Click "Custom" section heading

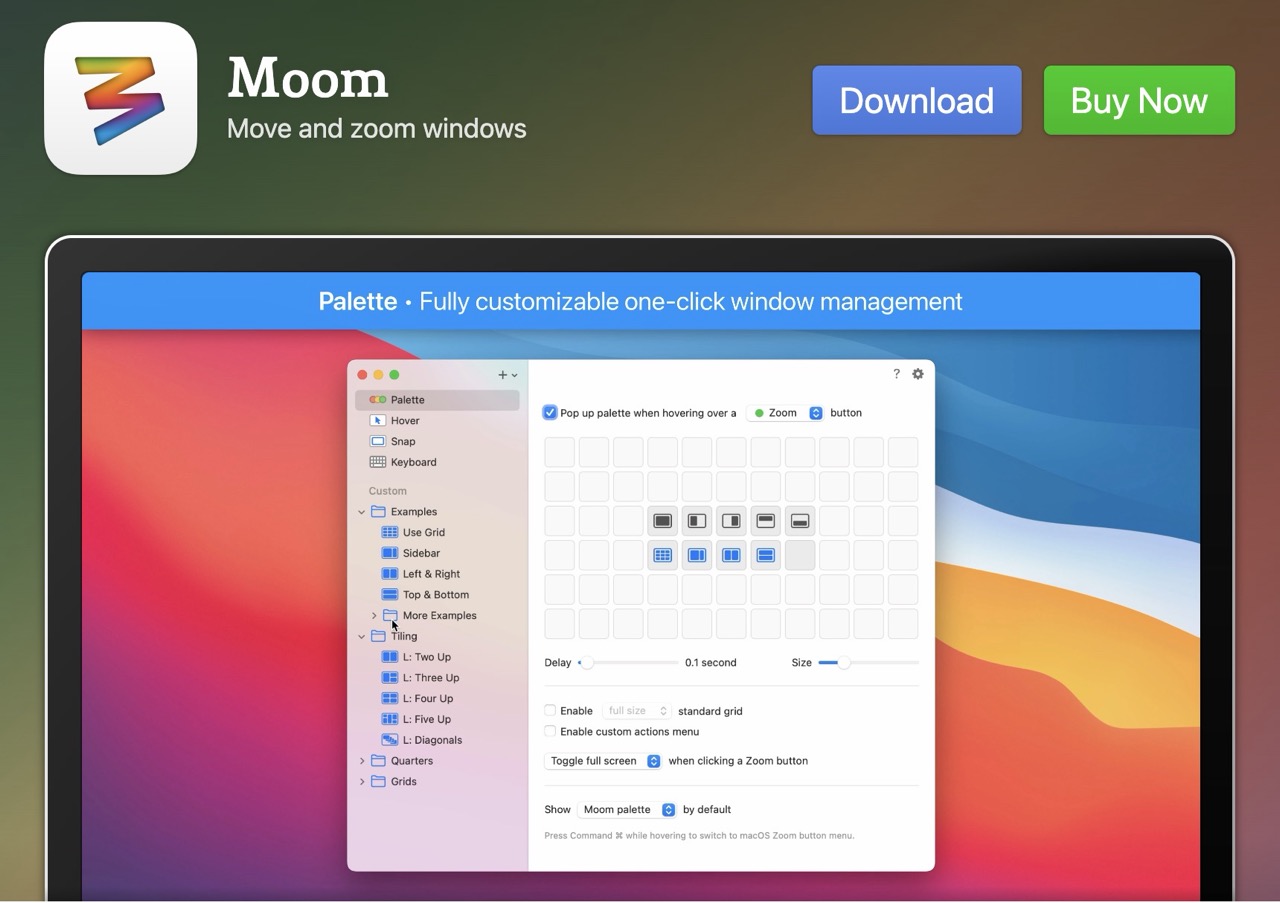coord(388,491)
